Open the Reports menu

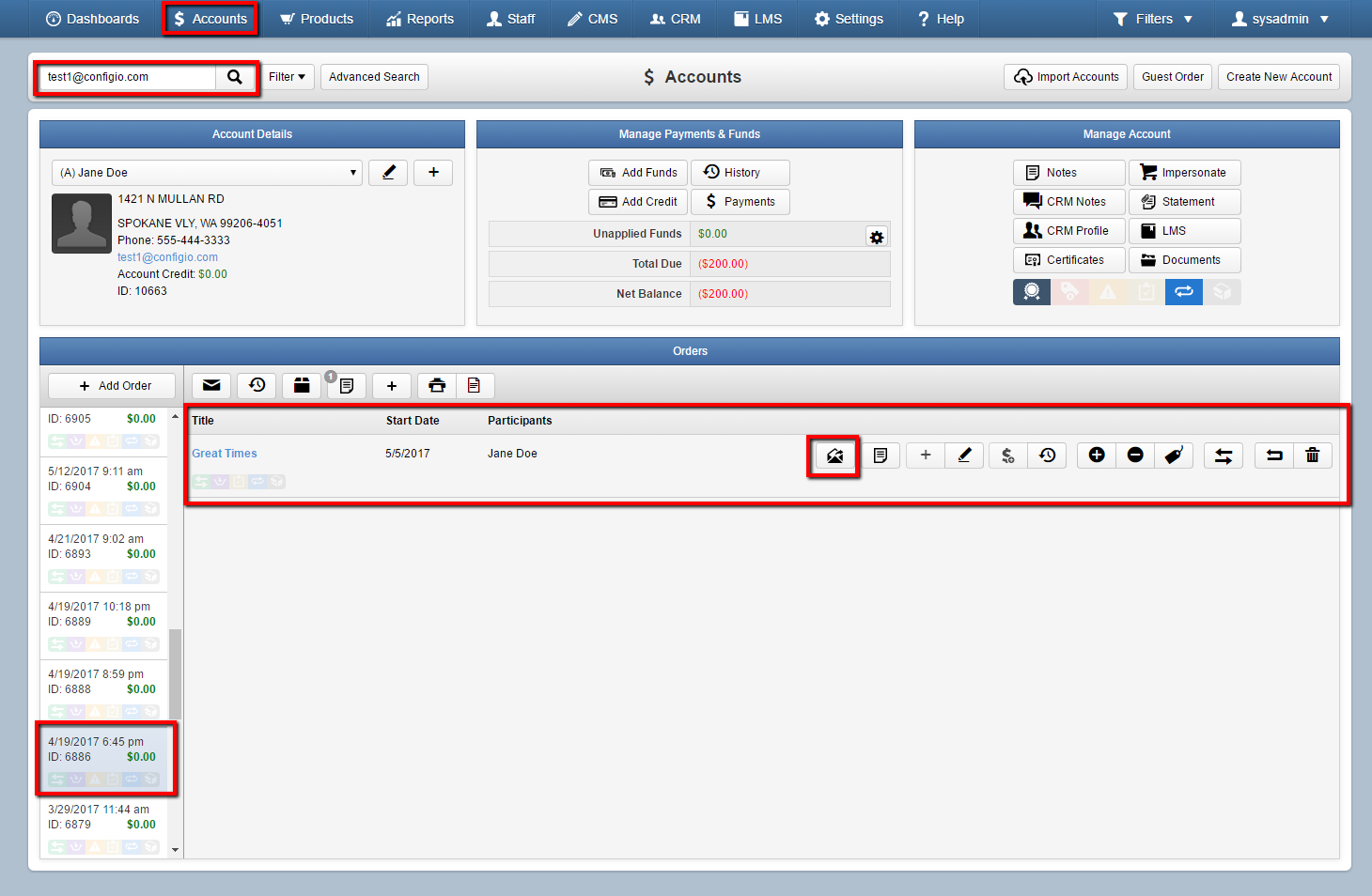coord(420,19)
